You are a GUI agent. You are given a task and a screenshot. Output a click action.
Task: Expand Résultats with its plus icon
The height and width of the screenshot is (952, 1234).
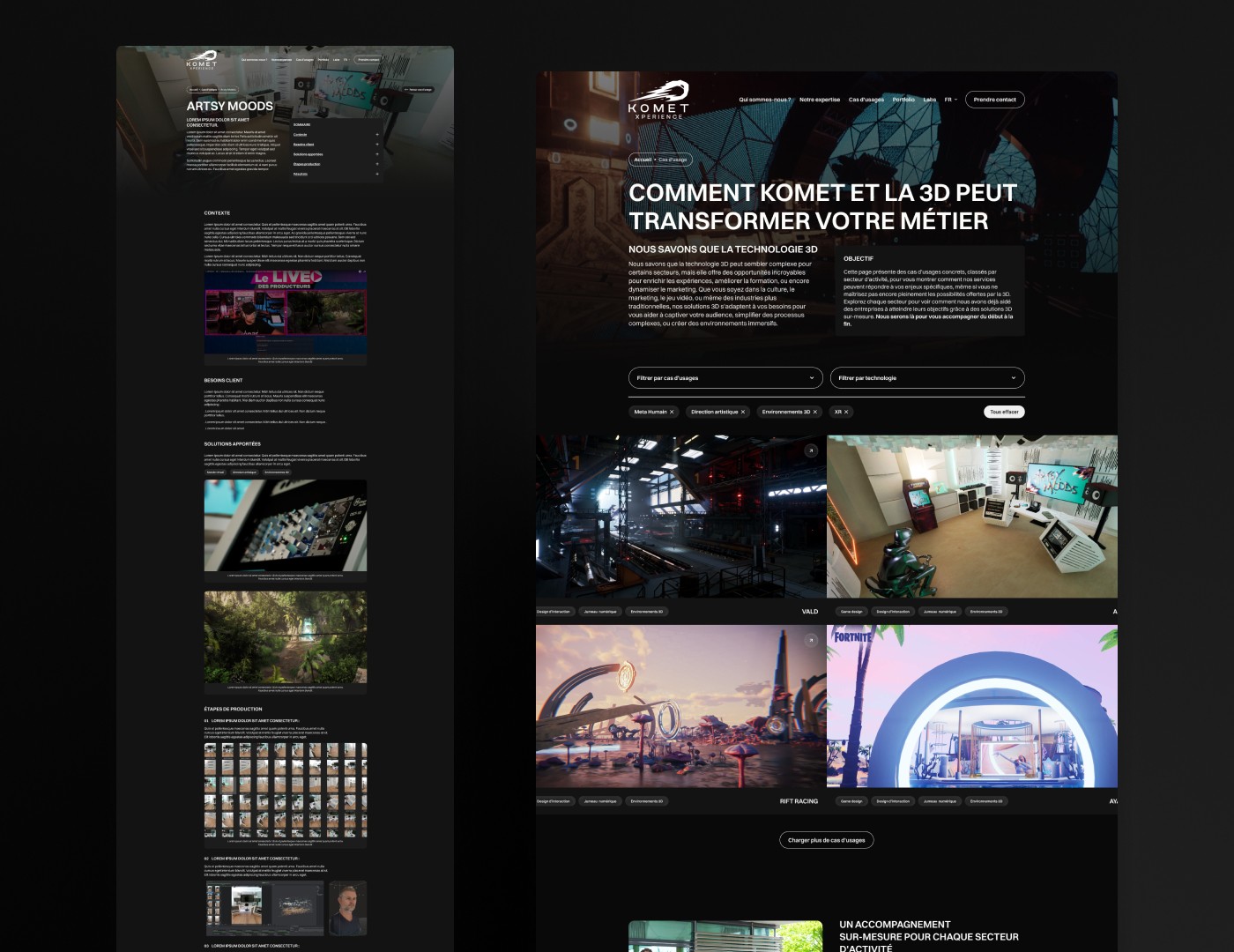coord(377,174)
